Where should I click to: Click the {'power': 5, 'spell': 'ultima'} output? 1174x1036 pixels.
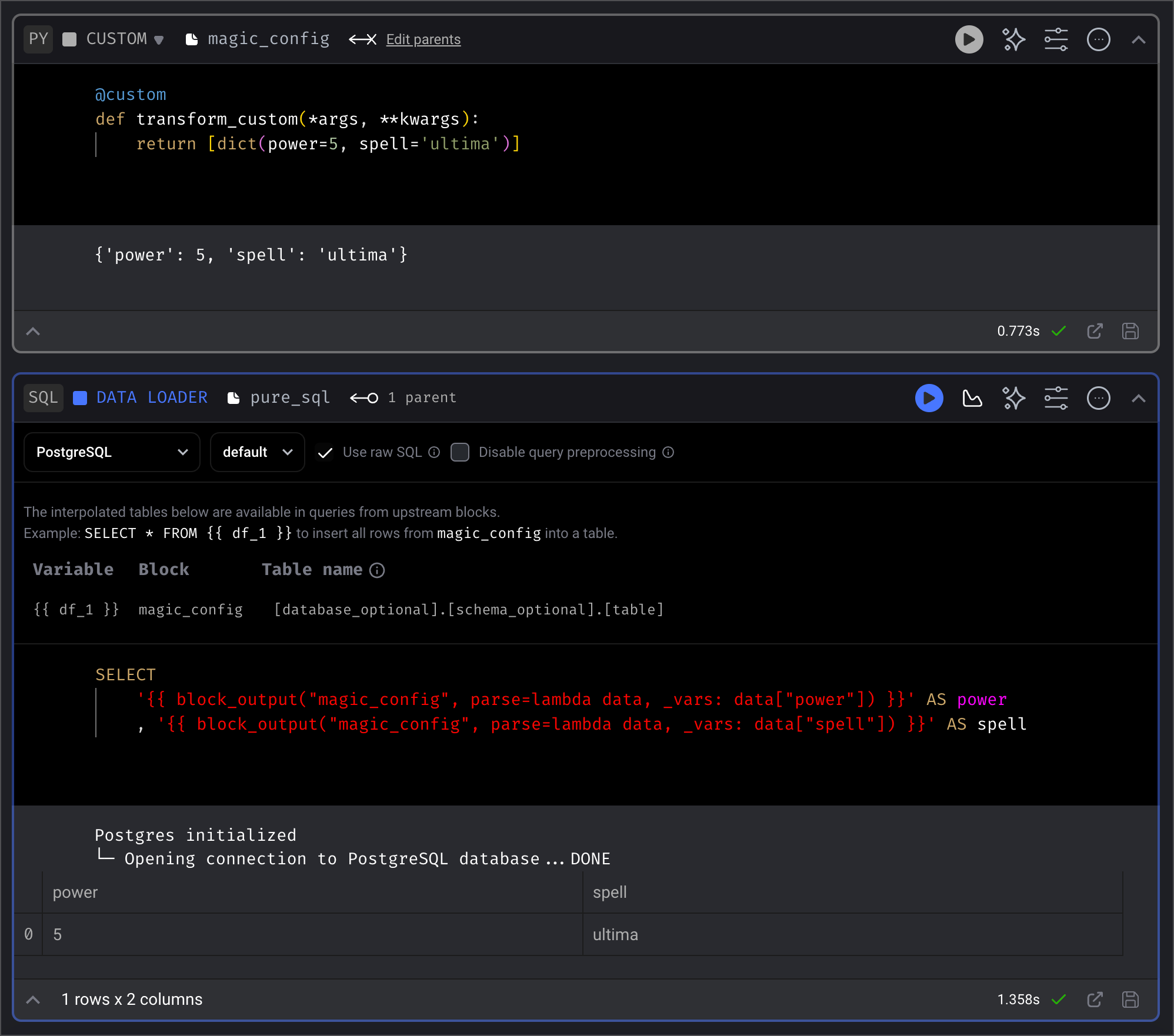(x=251, y=255)
